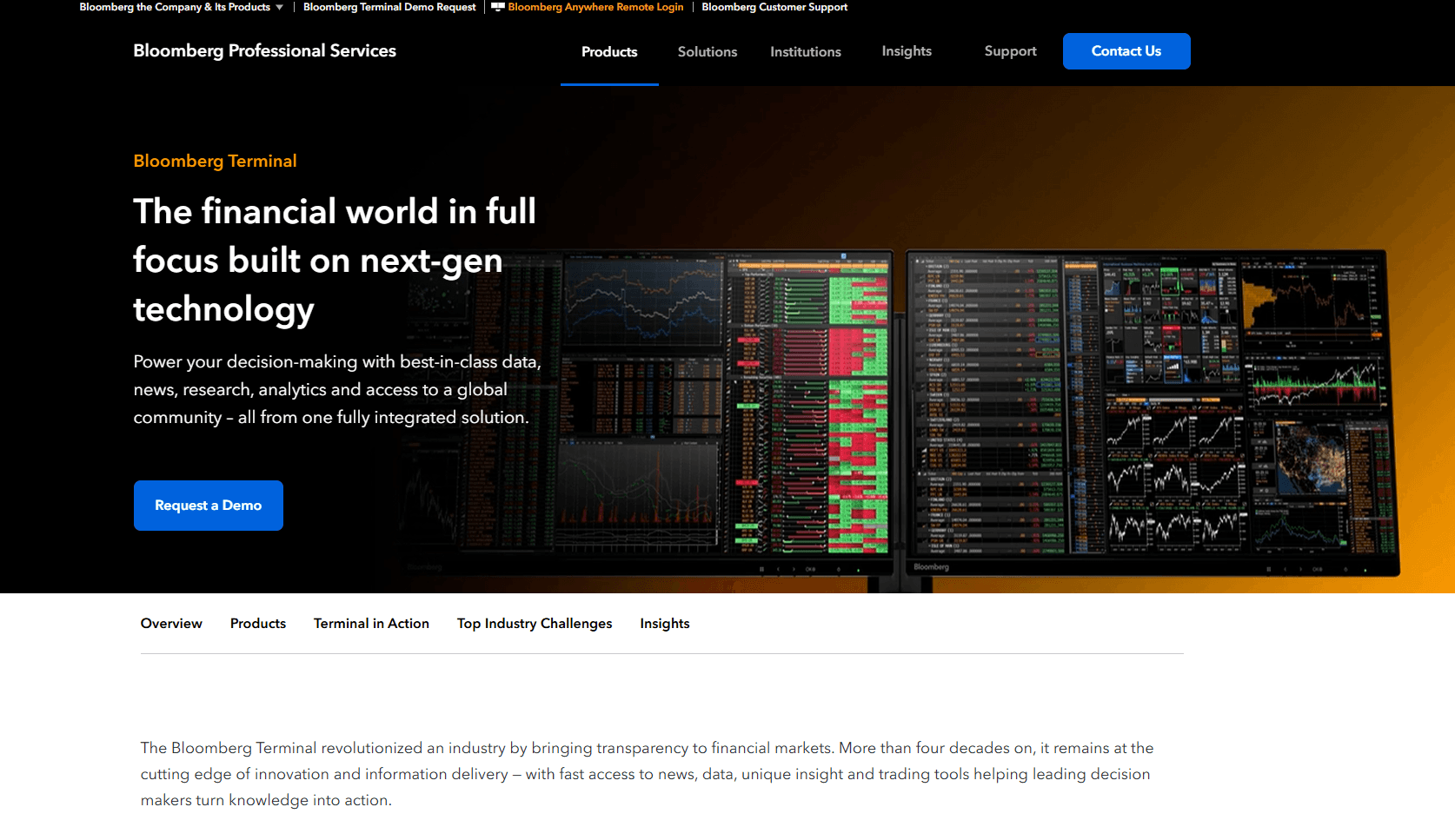Select the Products tab below hero
The image size is (1455, 840).
point(258,624)
